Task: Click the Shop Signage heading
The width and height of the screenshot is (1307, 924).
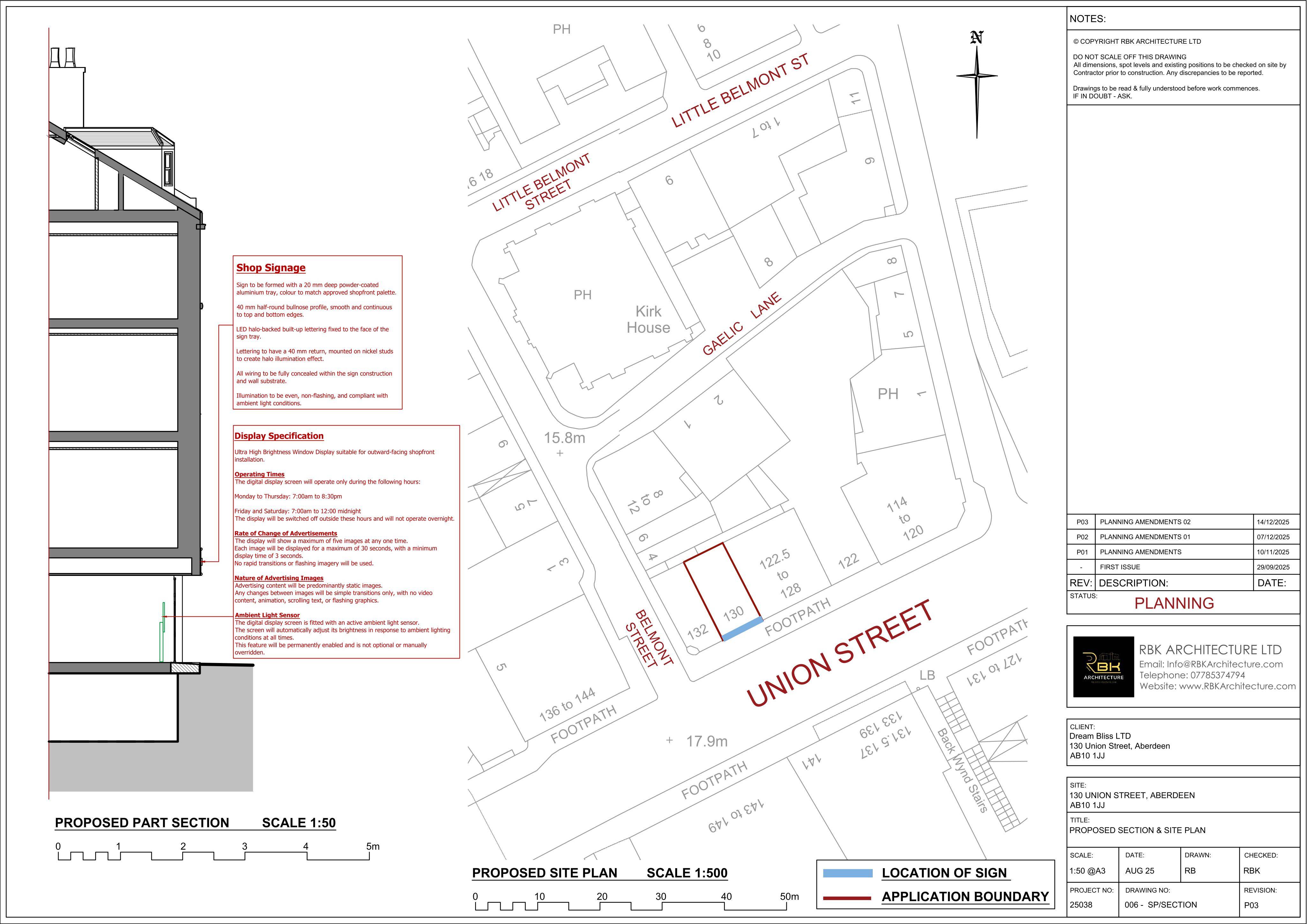Action: pos(271,268)
